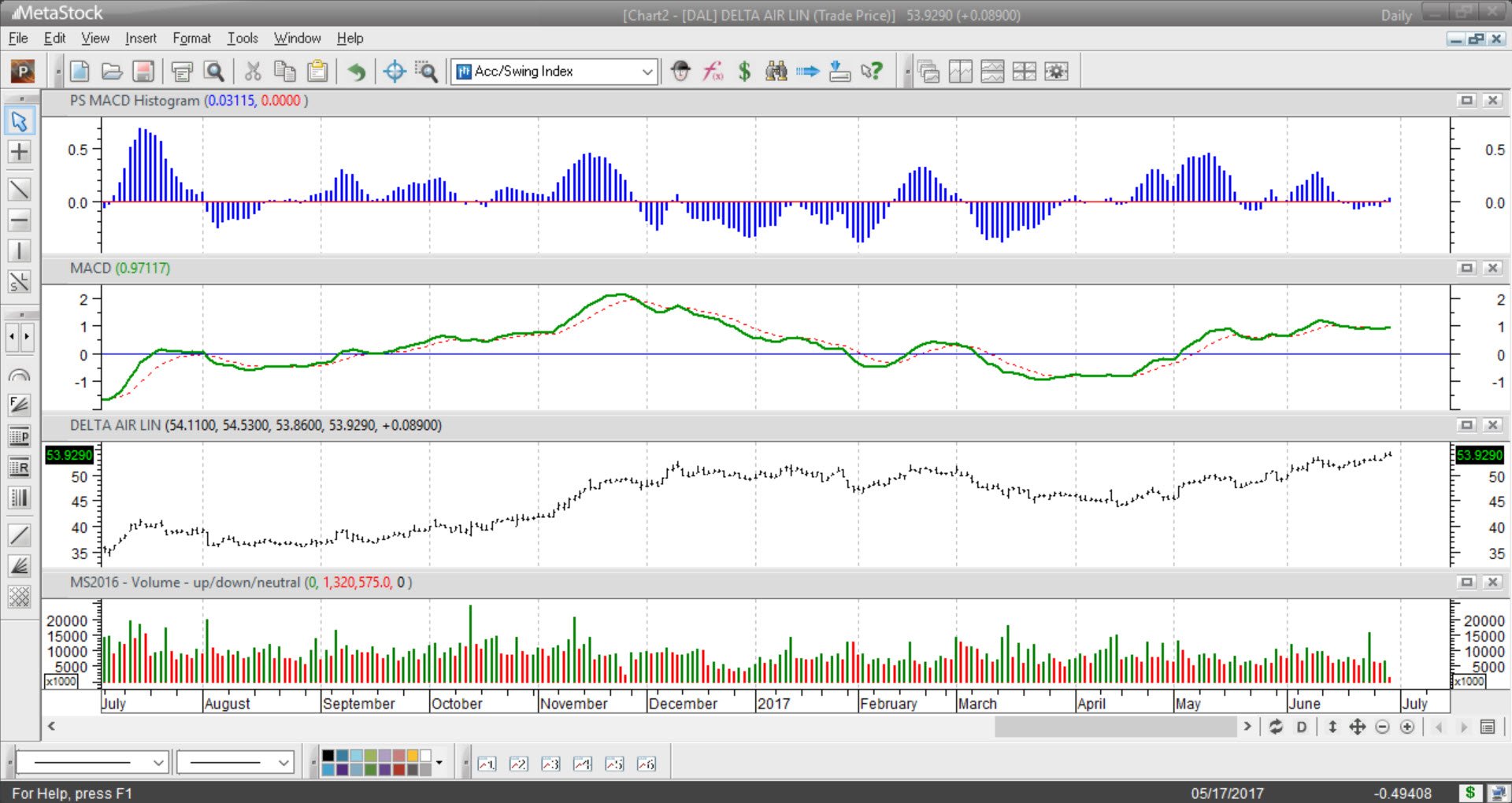Pick the green color swatch in bottom row
1512x803 pixels.
[370, 769]
